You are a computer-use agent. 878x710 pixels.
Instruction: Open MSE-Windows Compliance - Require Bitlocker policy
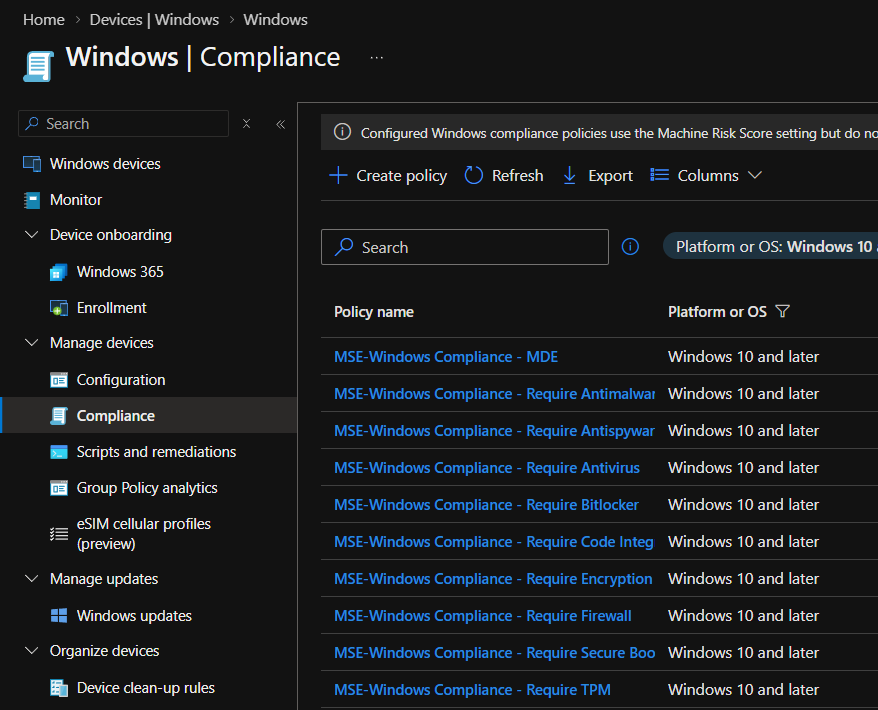(487, 505)
